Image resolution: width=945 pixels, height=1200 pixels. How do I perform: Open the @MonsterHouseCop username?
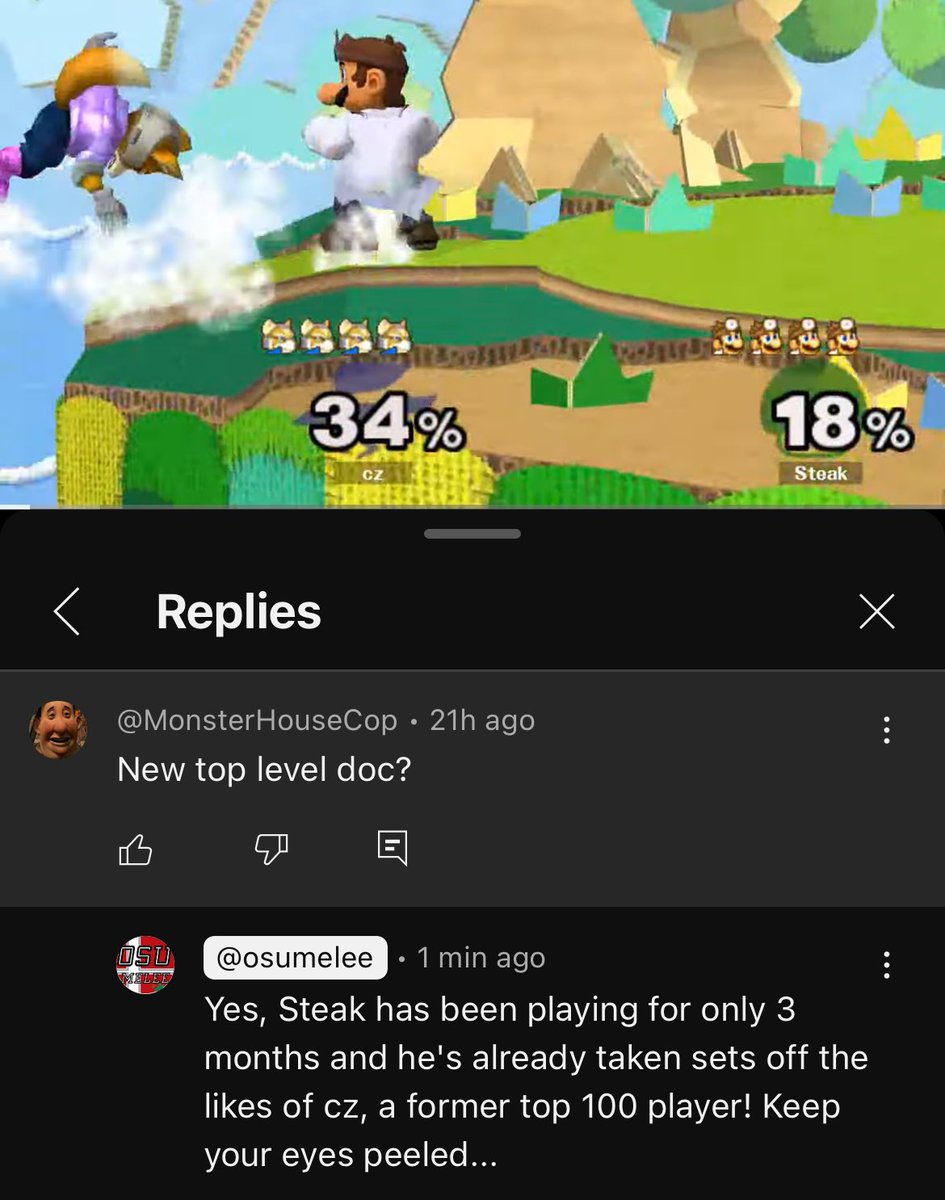pyautogui.click(x=257, y=720)
